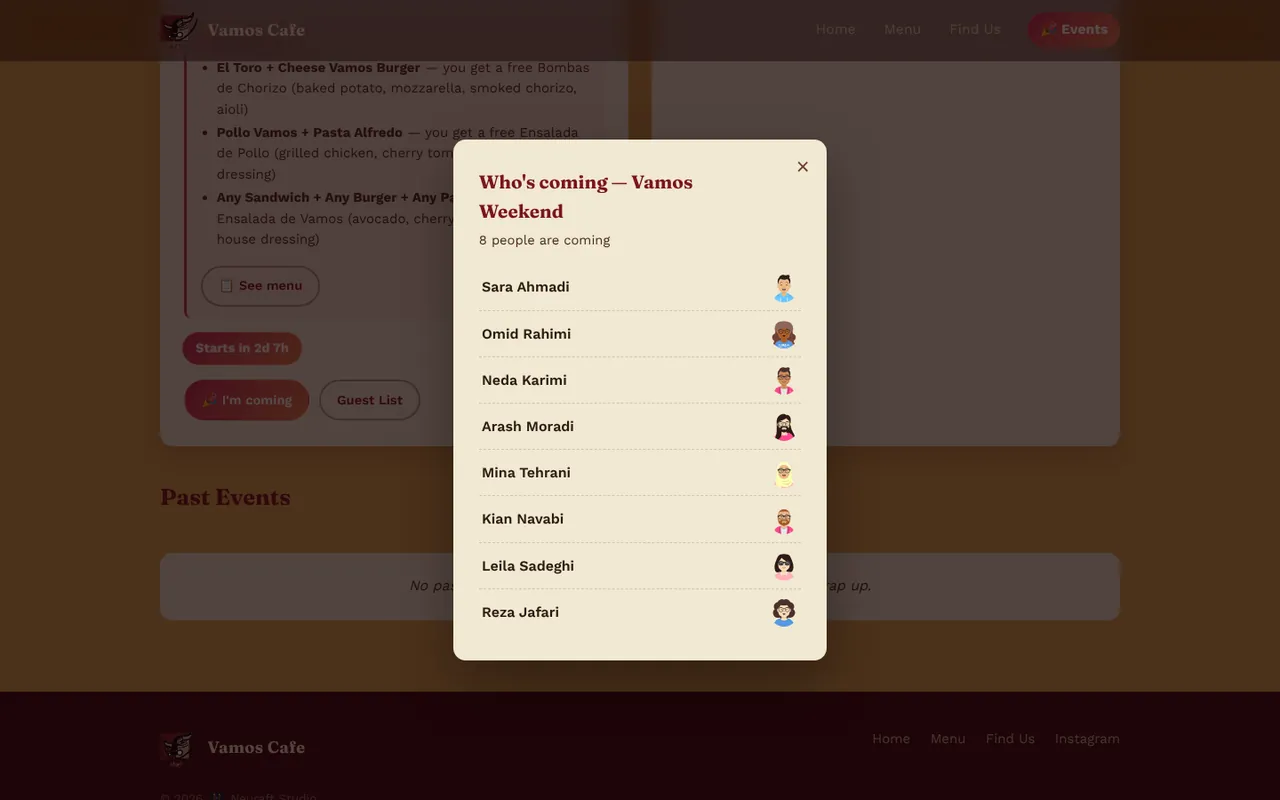
Task: Click the I'm coming button
Action: click(x=247, y=400)
